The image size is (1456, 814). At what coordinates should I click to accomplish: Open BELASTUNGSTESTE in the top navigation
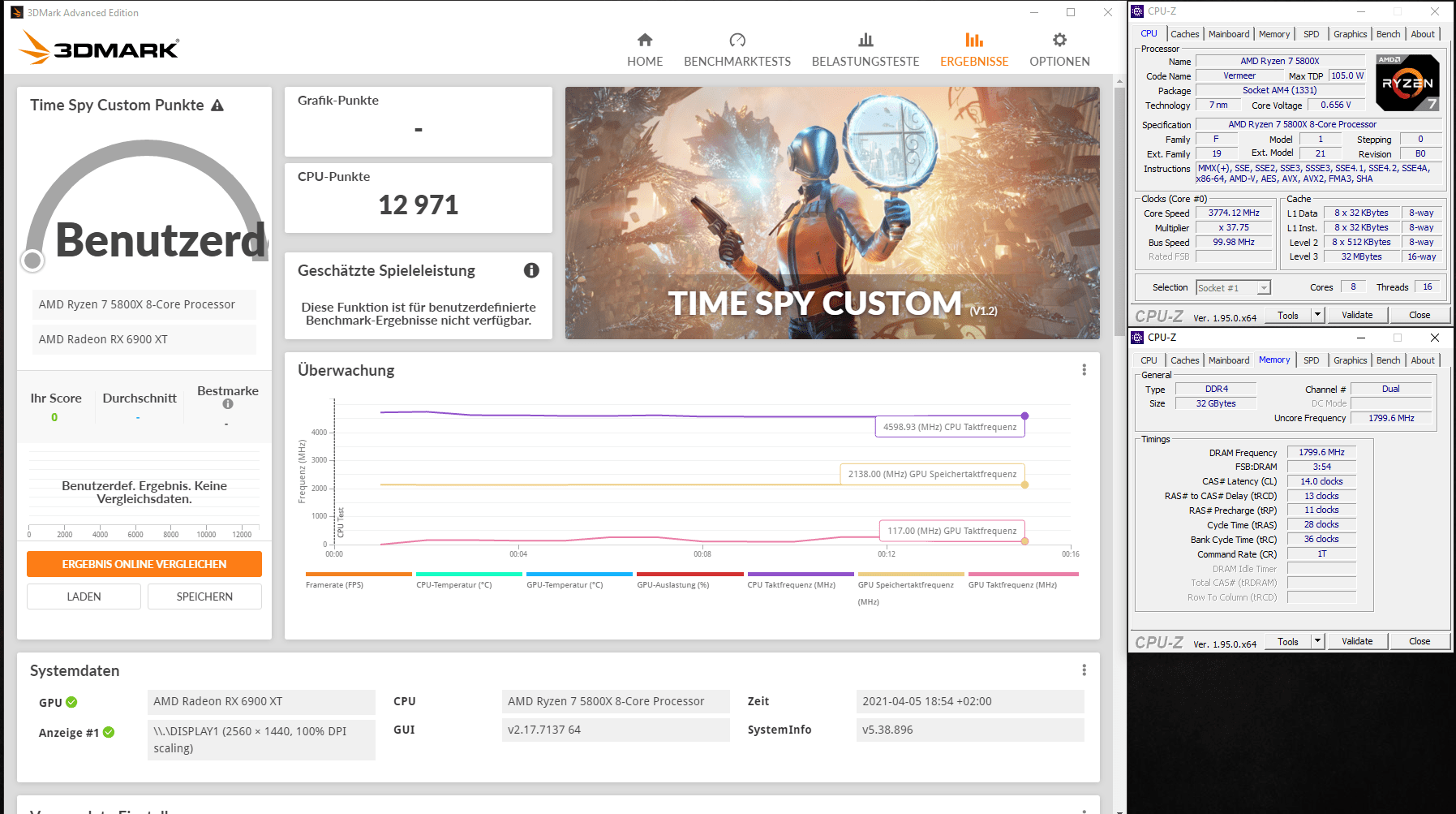point(865,50)
